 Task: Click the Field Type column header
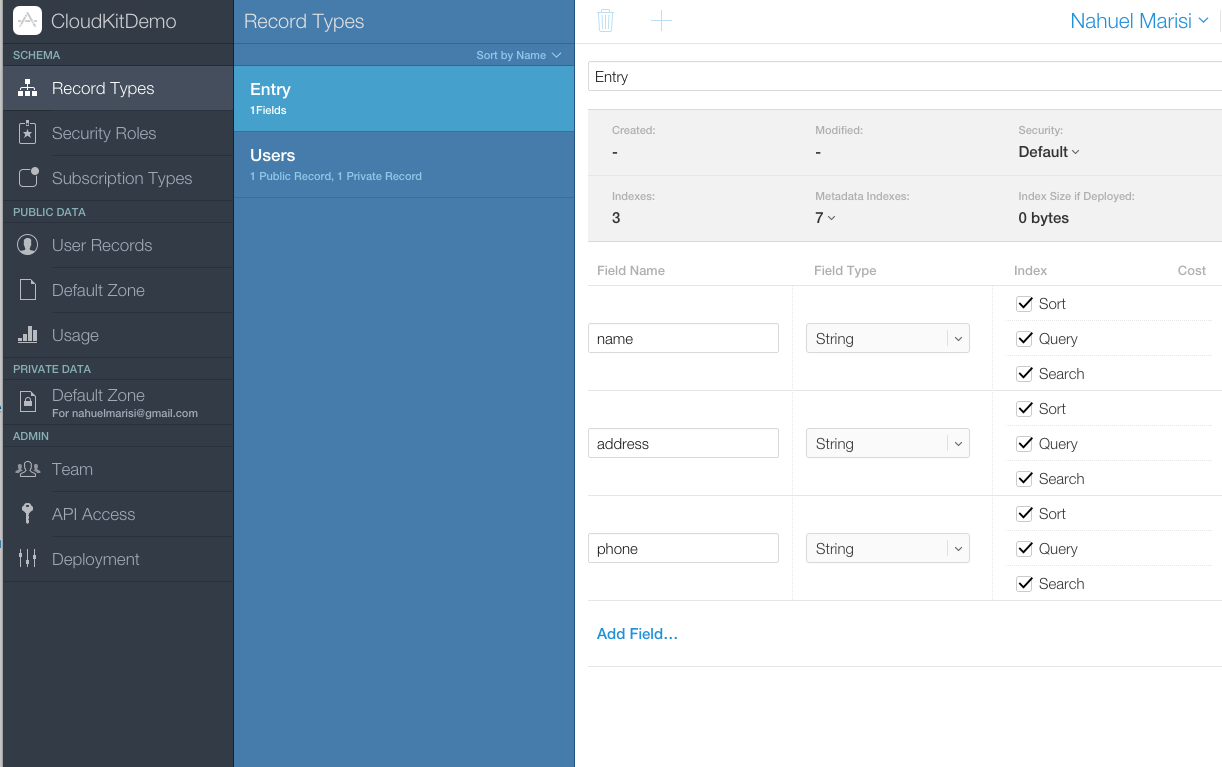(845, 271)
